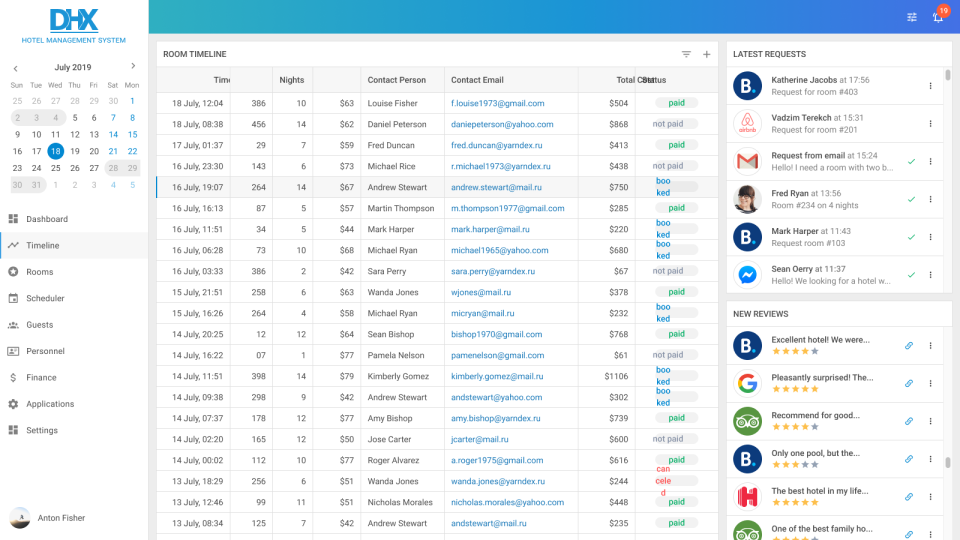
Task: Open more options for Excellent hotel review
Action: point(931,345)
